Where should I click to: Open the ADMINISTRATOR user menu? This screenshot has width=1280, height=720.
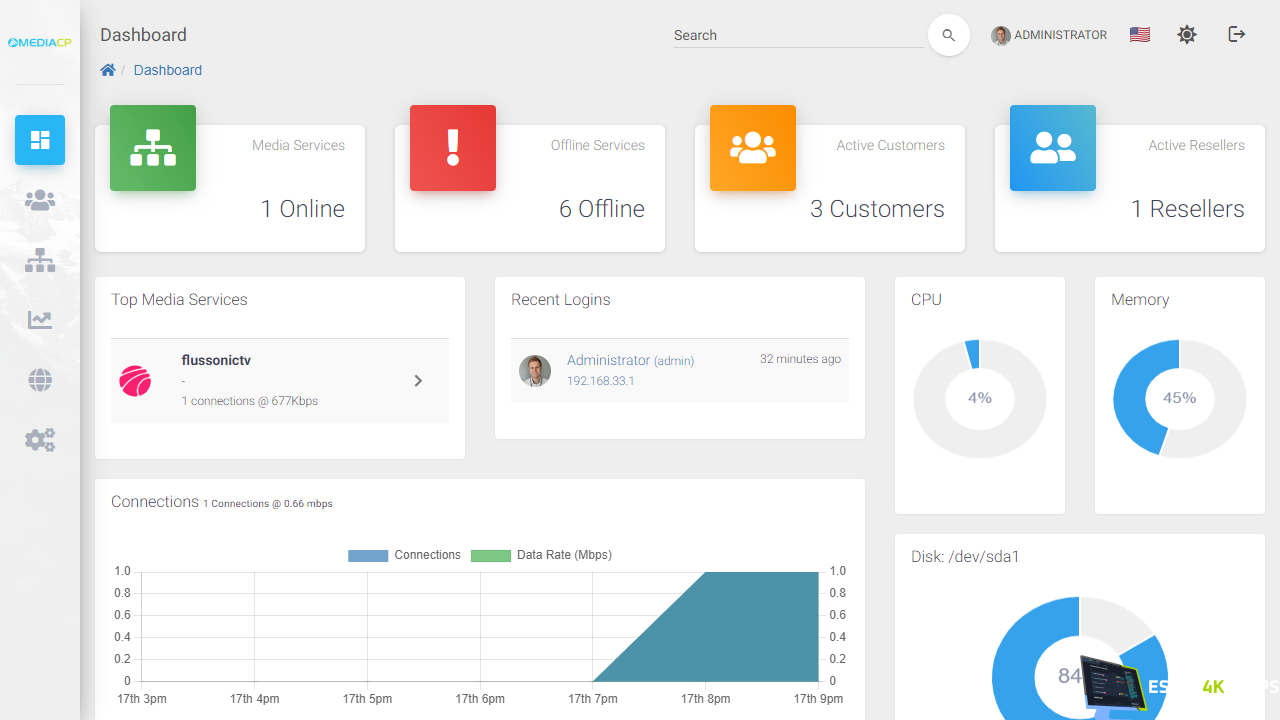pyautogui.click(x=1049, y=35)
